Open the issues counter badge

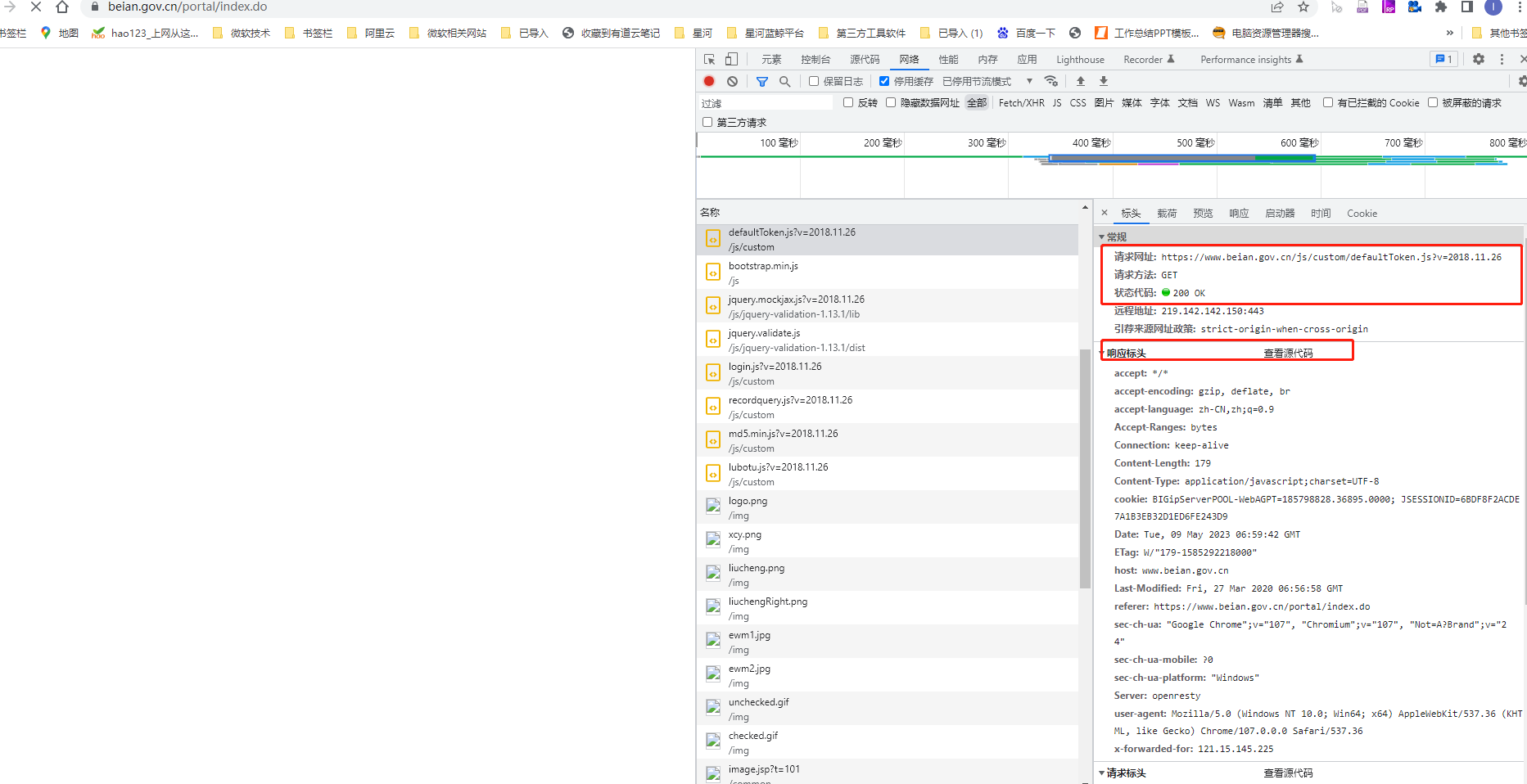coord(1443,59)
